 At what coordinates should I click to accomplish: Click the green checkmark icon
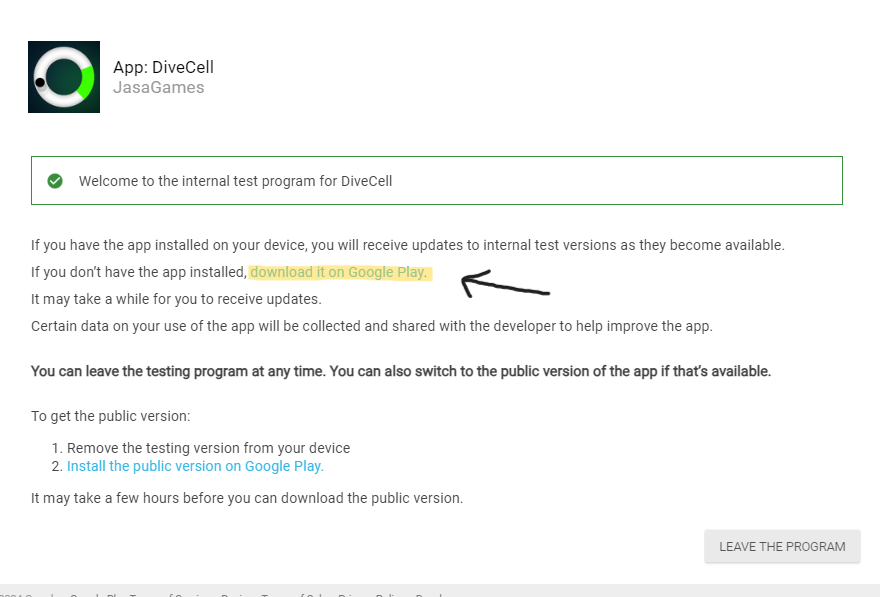pyautogui.click(x=55, y=181)
